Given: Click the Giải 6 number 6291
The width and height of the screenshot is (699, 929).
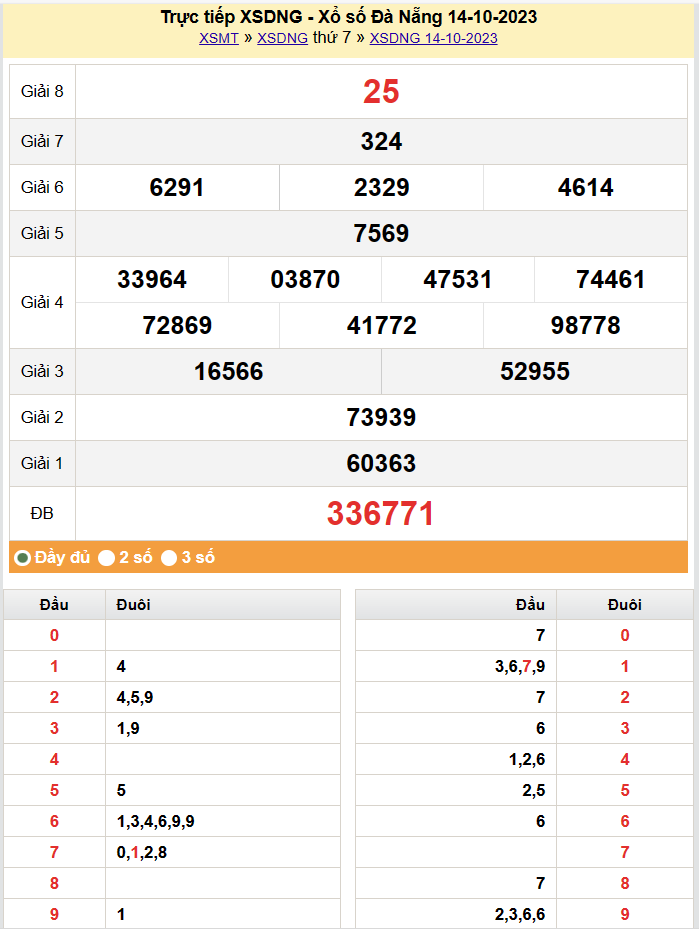Looking at the screenshot, I should click(177, 188).
